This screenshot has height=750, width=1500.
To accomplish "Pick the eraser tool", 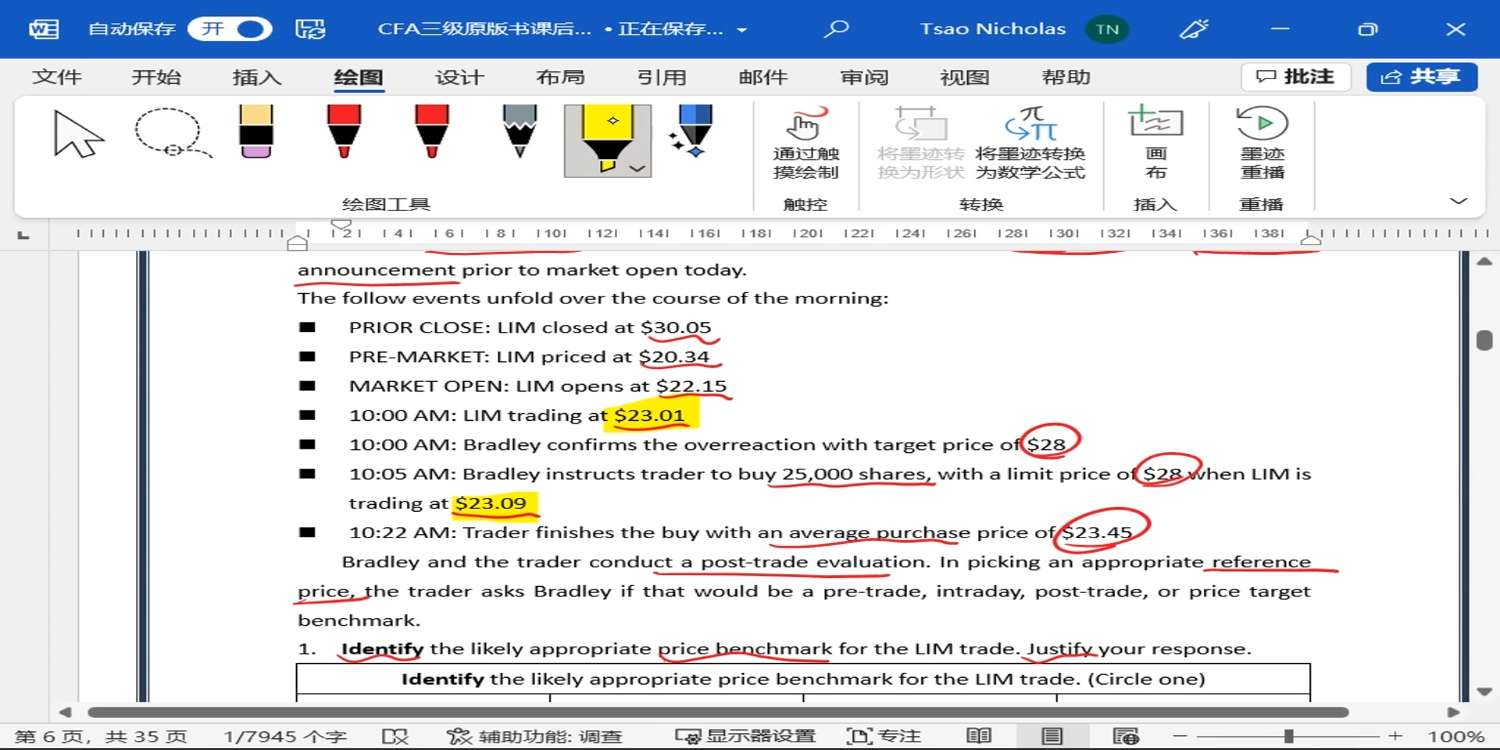I will [257, 132].
